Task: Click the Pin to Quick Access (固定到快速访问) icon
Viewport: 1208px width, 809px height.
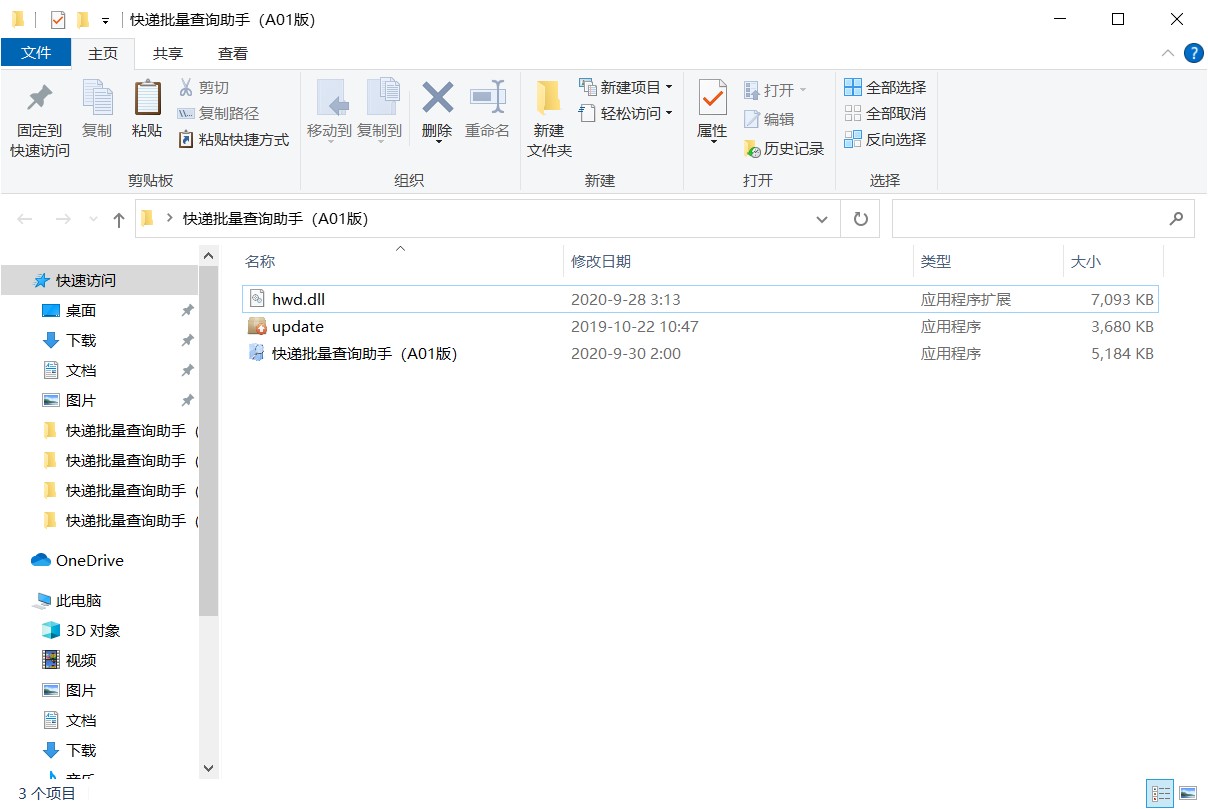Action: 39,99
